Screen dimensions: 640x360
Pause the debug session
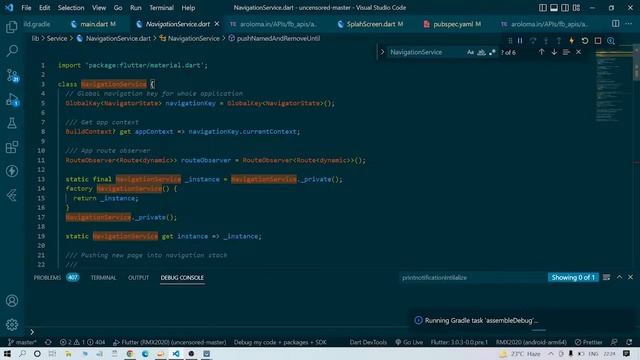tap(520, 41)
